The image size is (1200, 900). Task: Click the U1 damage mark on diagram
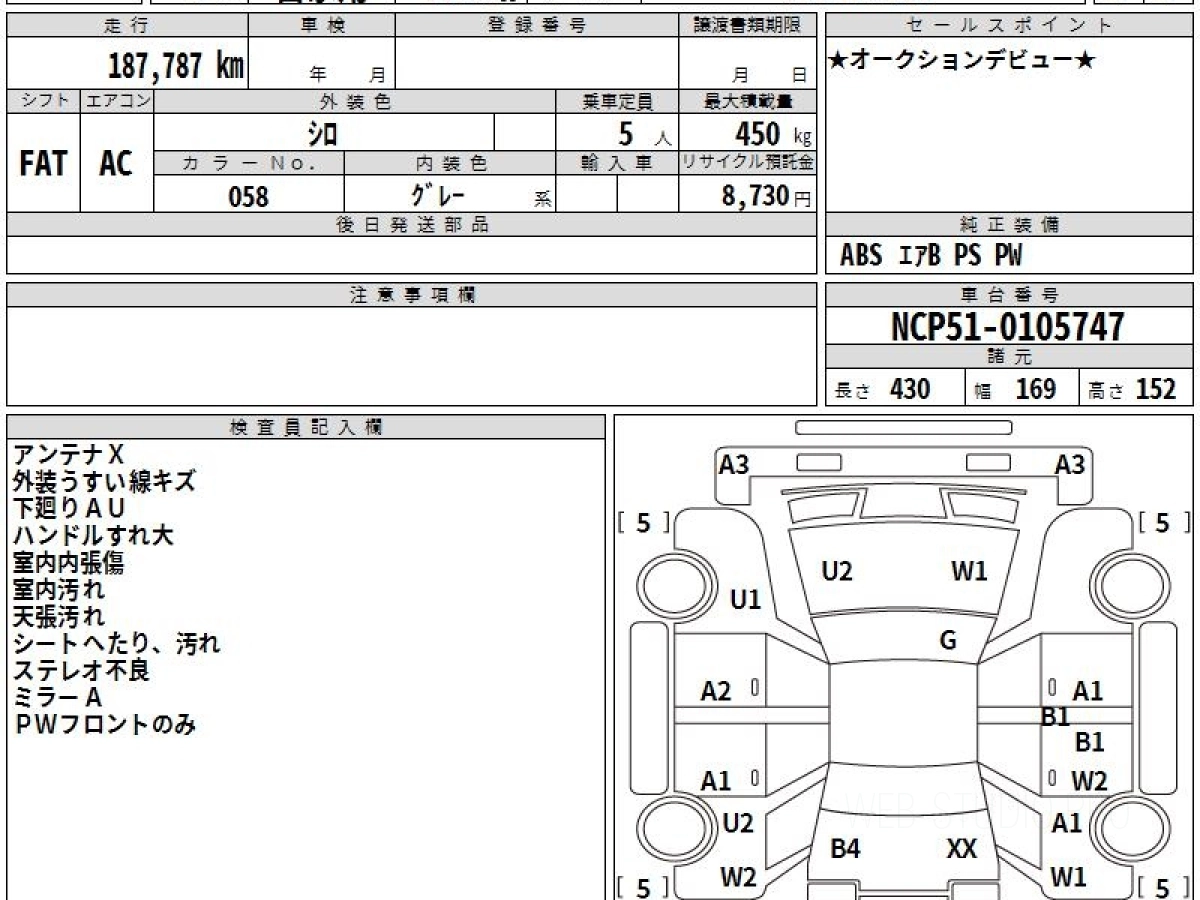click(x=746, y=600)
